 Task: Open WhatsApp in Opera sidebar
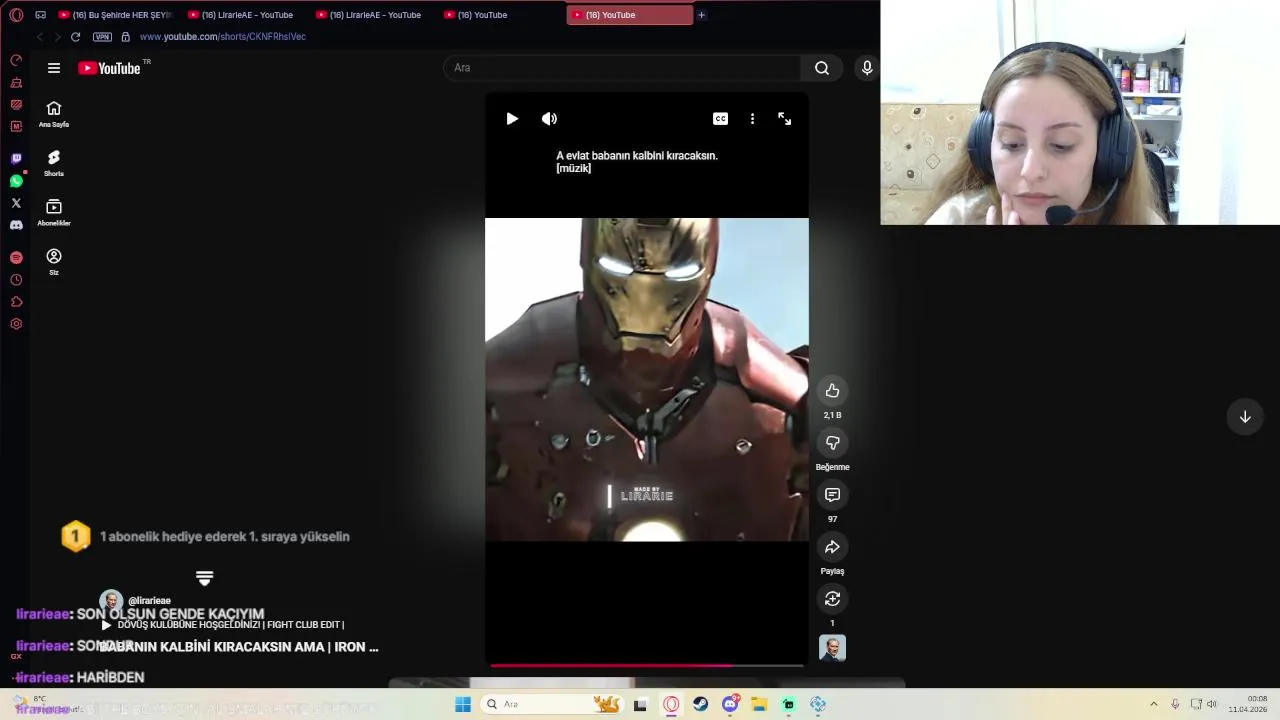(16, 181)
